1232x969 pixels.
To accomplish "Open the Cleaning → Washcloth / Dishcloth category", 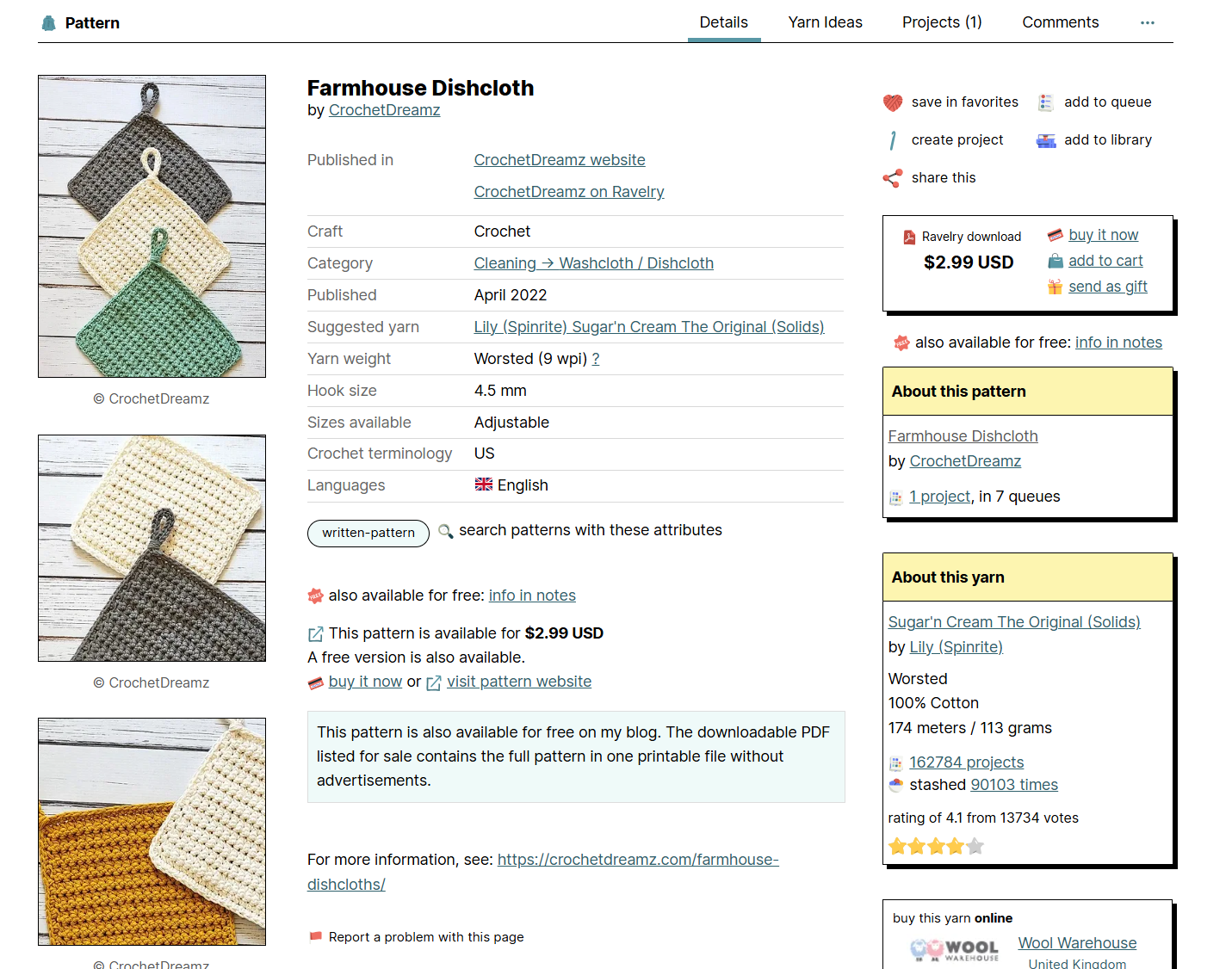I will tap(594, 263).
